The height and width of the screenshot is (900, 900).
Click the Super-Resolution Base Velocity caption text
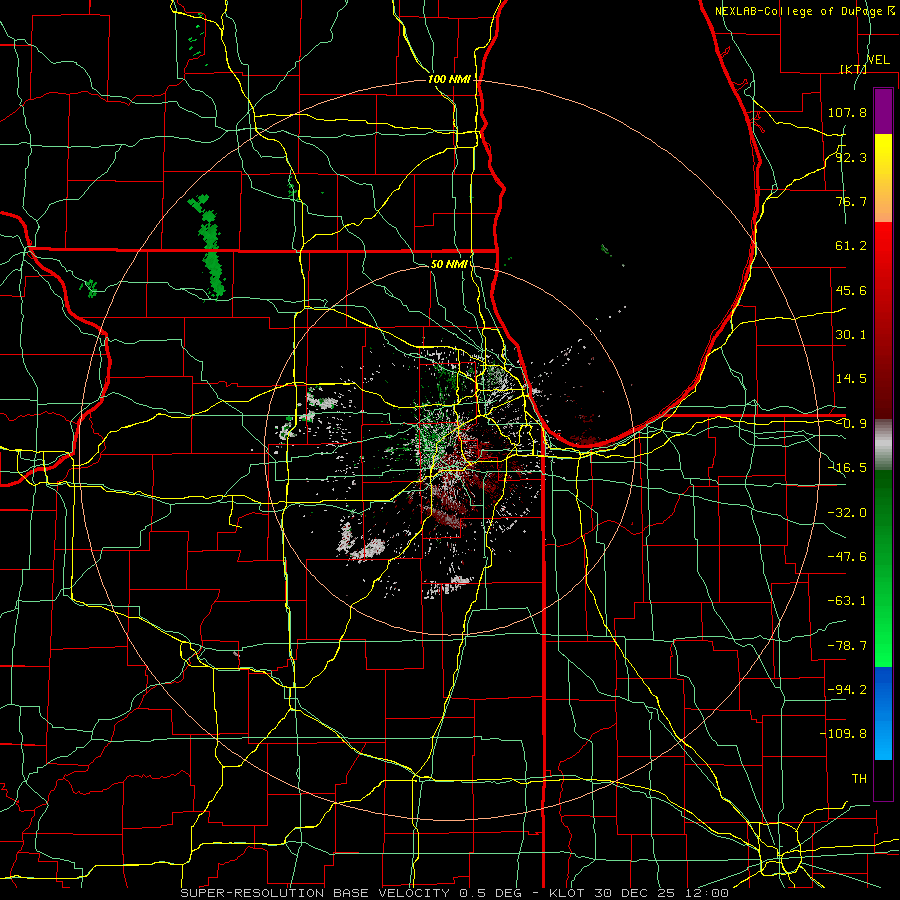[455, 893]
